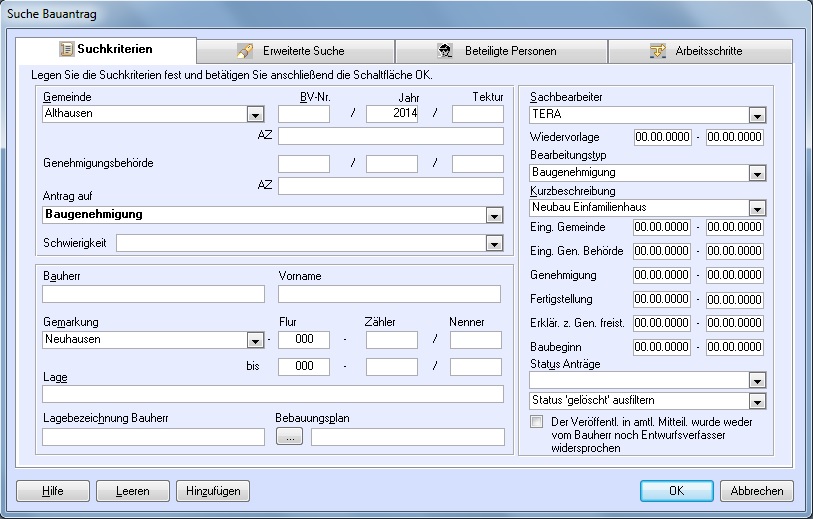
Task: Enable the Veröffentlichung widersprochen checkbox
Action: point(538,422)
